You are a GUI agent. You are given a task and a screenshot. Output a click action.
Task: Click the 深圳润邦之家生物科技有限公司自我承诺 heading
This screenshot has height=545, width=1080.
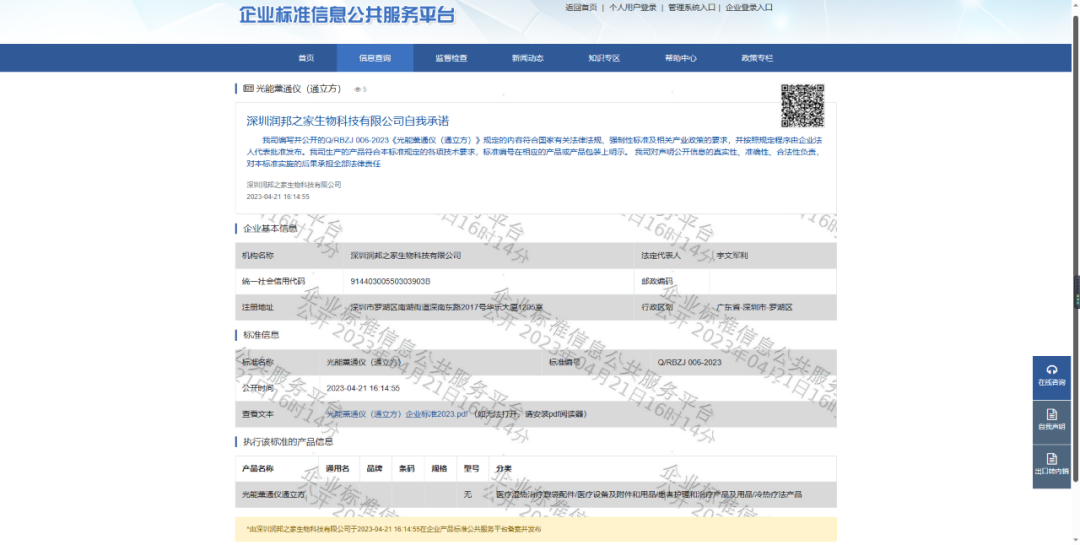(x=348, y=121)
